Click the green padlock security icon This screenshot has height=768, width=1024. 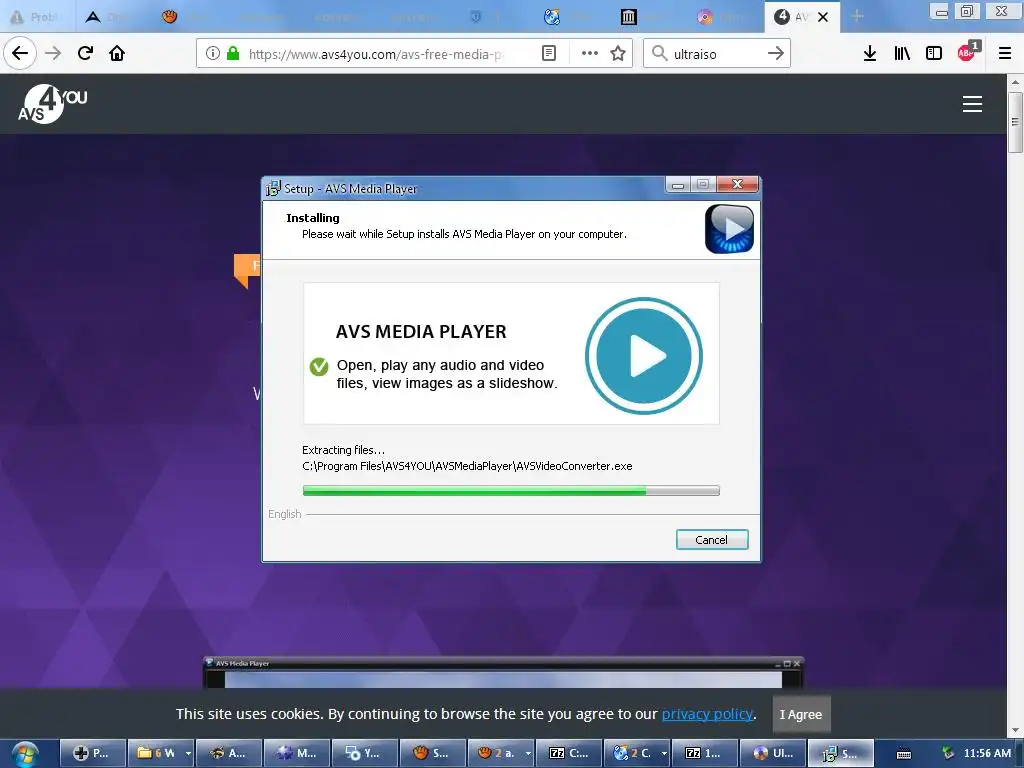[232, 54]
